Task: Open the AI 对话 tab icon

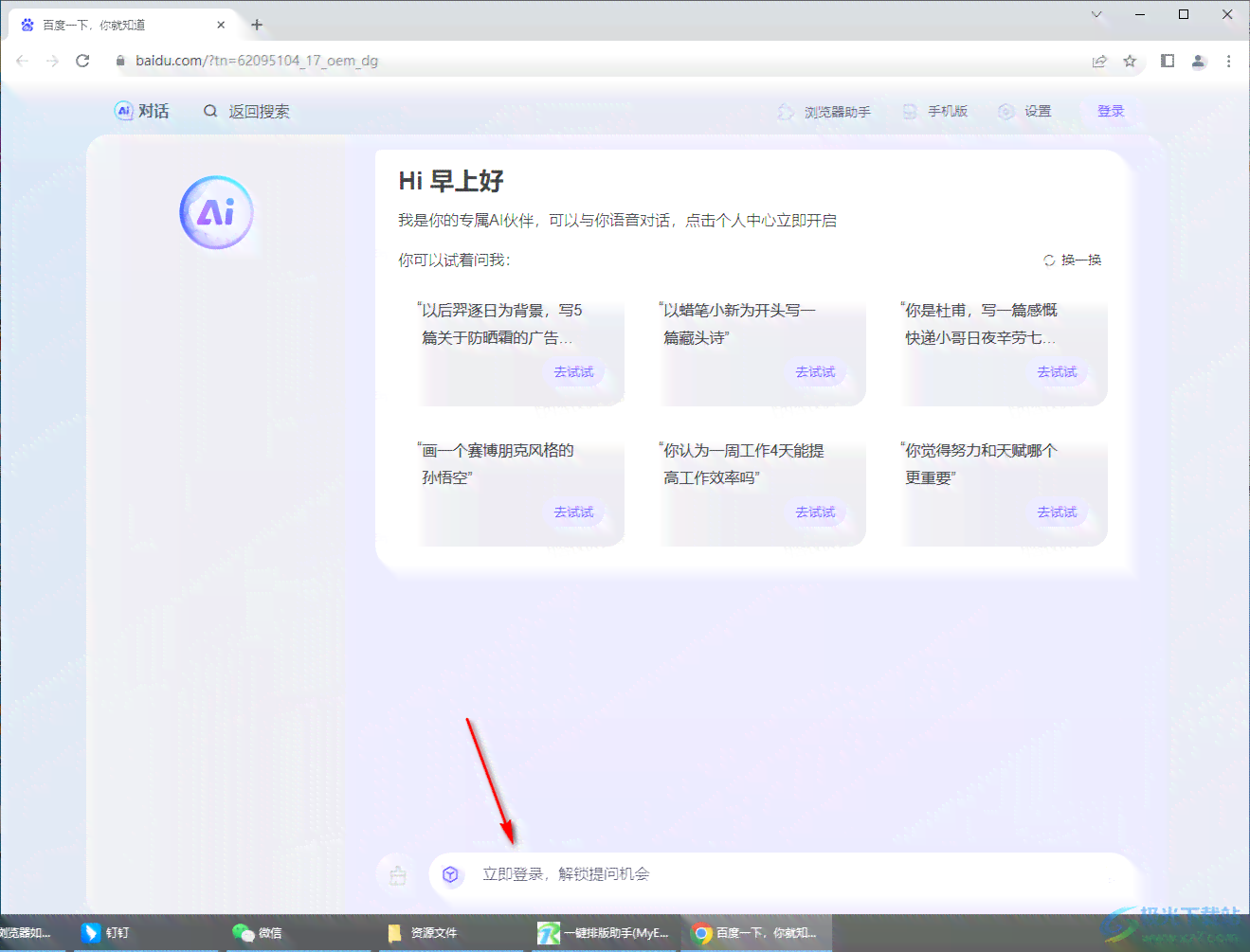Action: click(124, 111)
